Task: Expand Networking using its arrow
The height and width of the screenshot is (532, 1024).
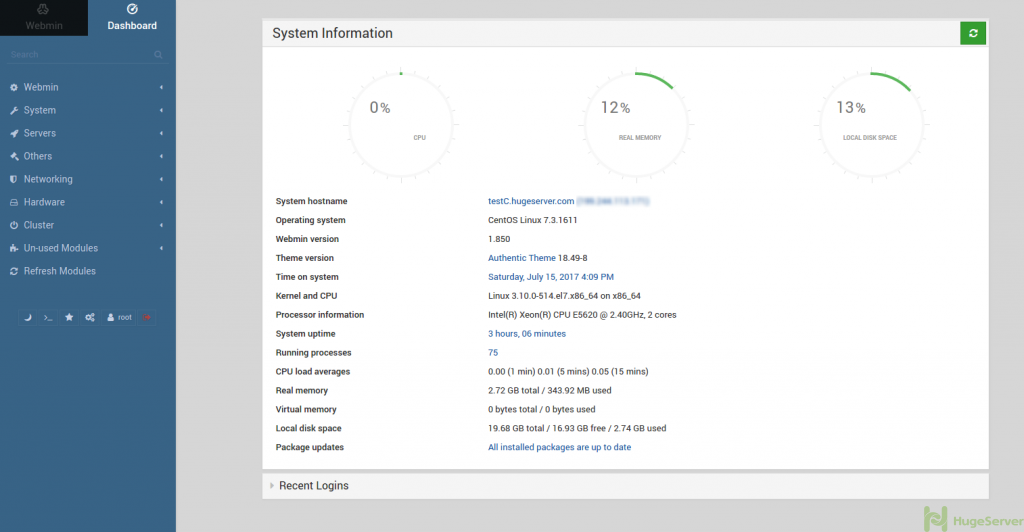Action: coord(161,179)
